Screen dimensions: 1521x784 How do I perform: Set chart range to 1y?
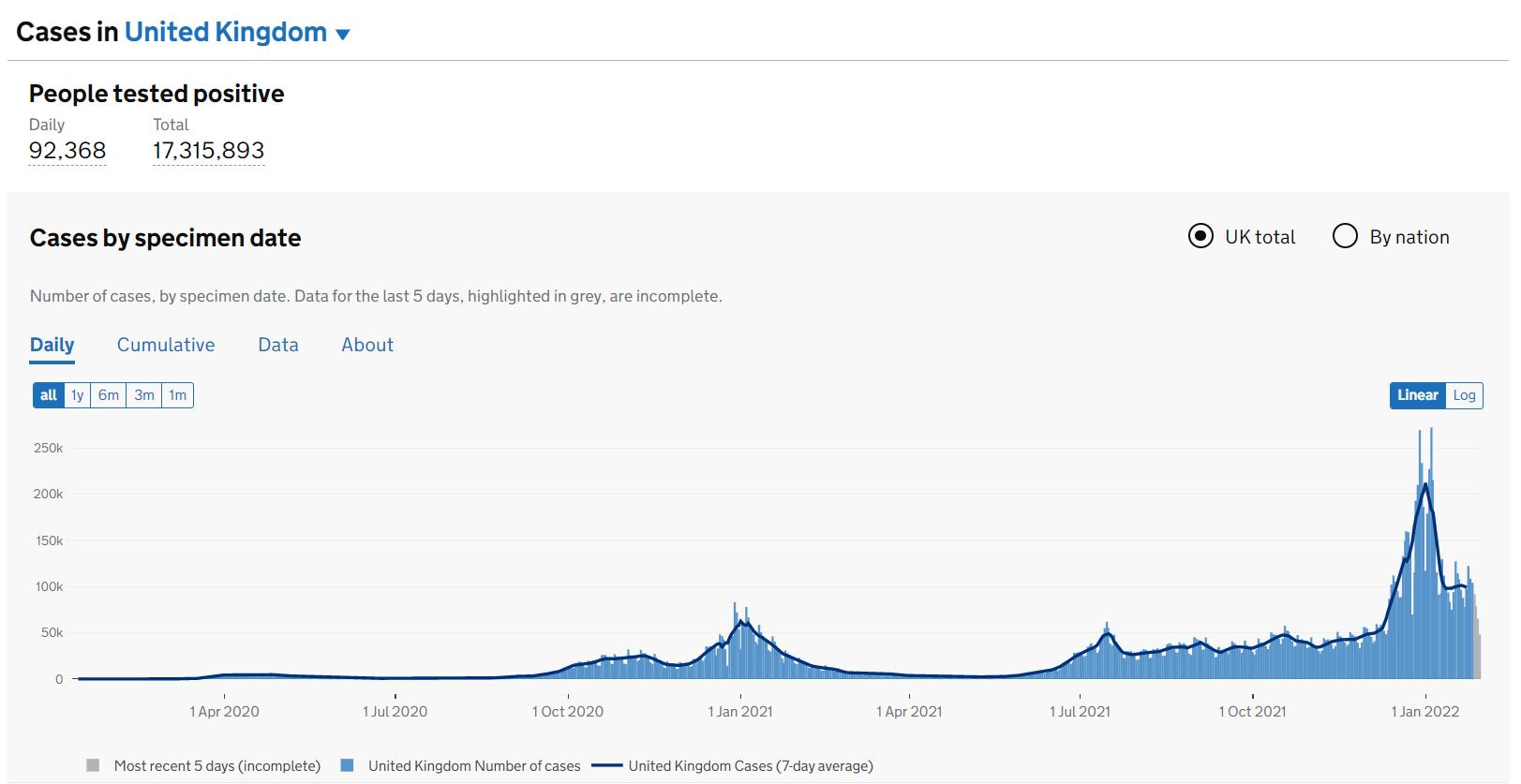[x=77, y=395]
